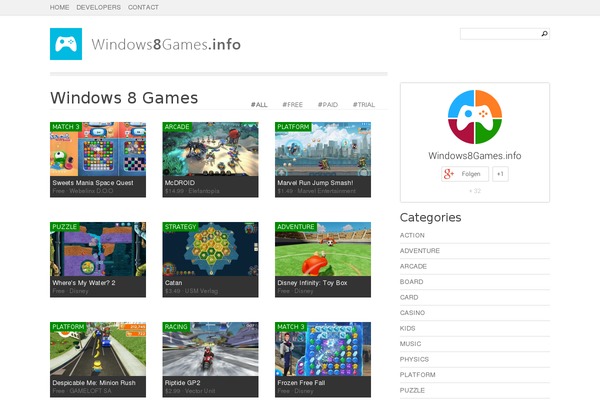This screenshot has height=400, width=600.
Task: Open the CARD category
Action: pos(409,297)
